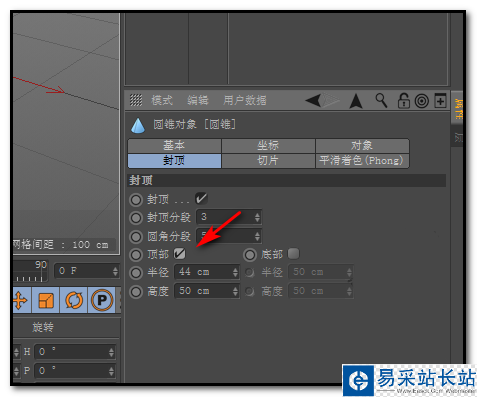Open new Attribute Manager plus icon
This screenshot has width=477, height=397.
[x=440, y=100]
